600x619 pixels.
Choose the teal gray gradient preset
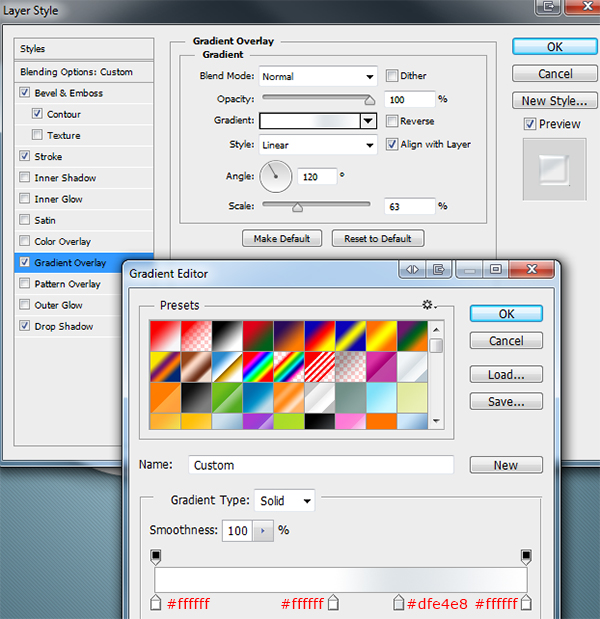(351, 398)
